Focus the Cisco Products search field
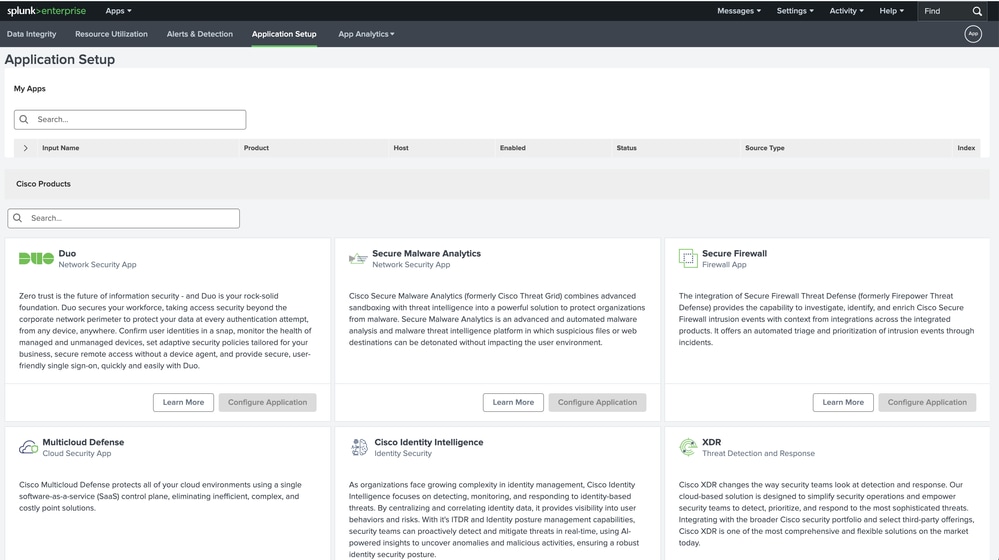The image size is (999, 560). [x=124, y=218]
